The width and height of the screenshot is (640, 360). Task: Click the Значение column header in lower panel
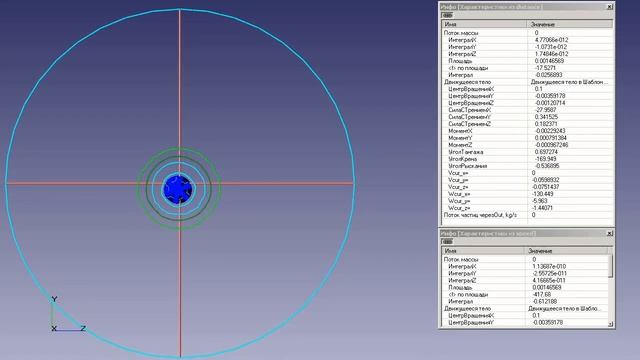pos(567,251)
